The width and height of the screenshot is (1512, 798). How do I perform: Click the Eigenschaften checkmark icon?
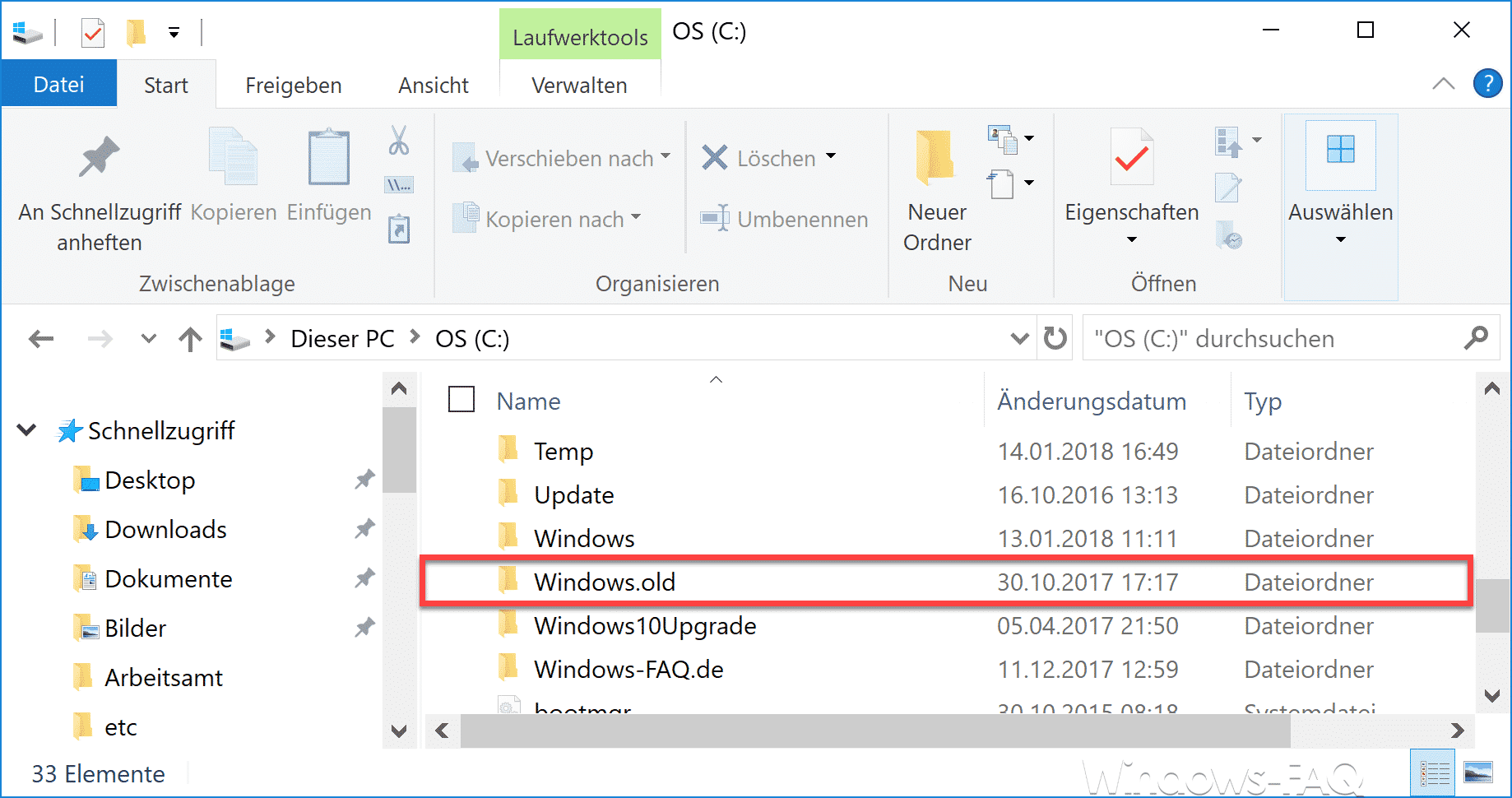(1132, 156)
